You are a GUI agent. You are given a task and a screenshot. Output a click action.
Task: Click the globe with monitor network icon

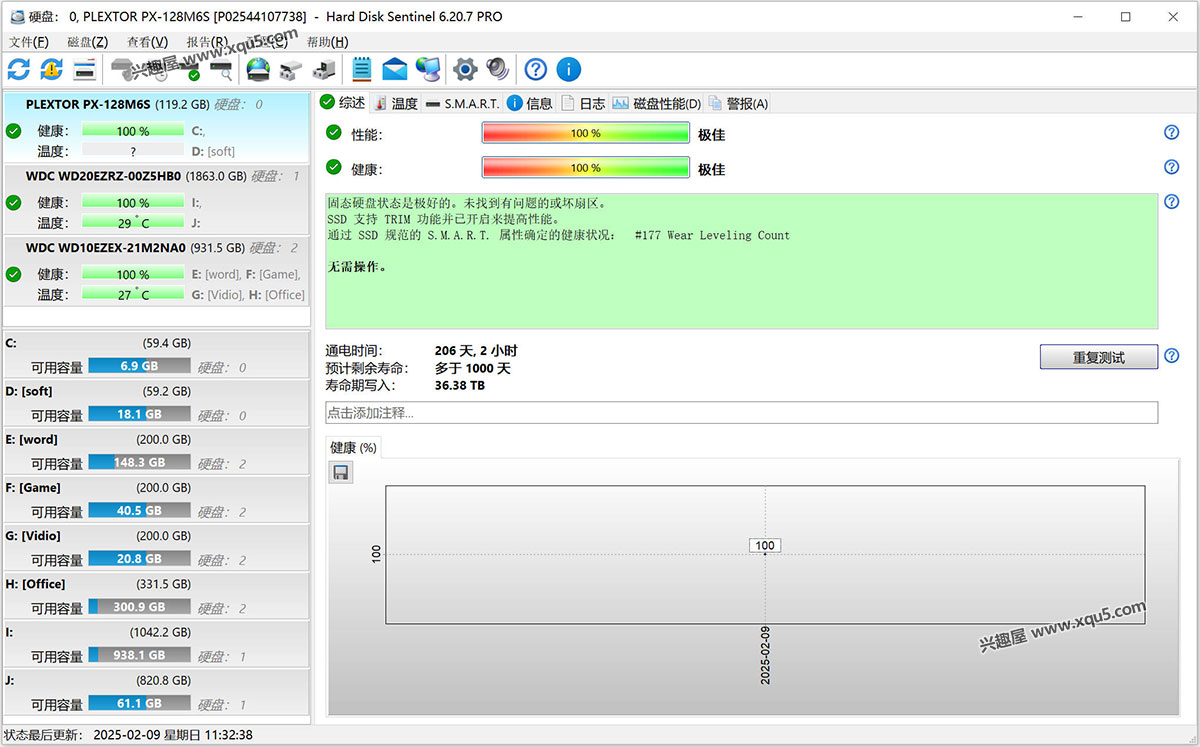pos(428,69)
